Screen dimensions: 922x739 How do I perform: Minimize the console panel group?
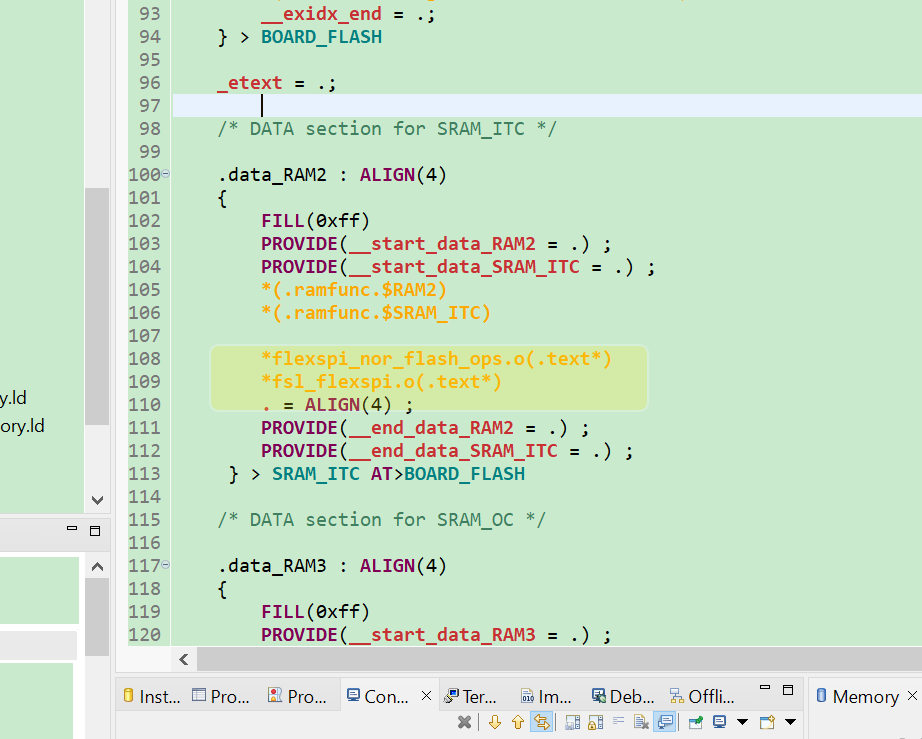click(x=765, y=687)
